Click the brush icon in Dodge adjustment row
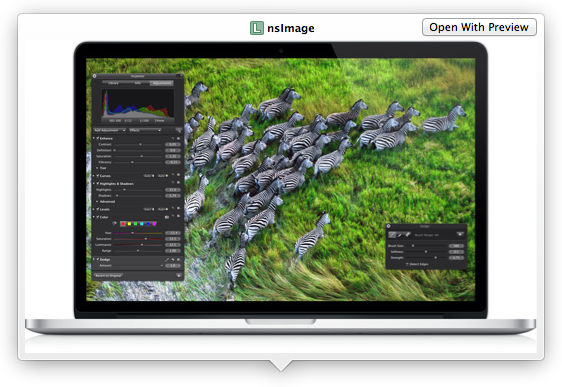Image resolution: width=562 pixels, height=387 pixels. tap(167, 260)
